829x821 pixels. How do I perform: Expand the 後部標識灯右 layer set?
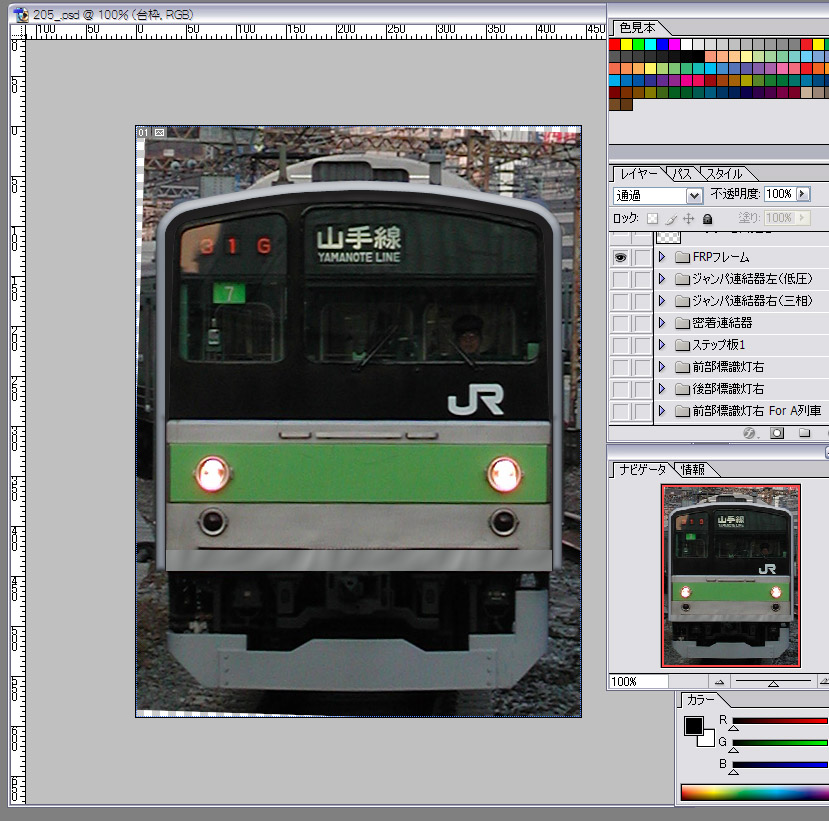662,389
